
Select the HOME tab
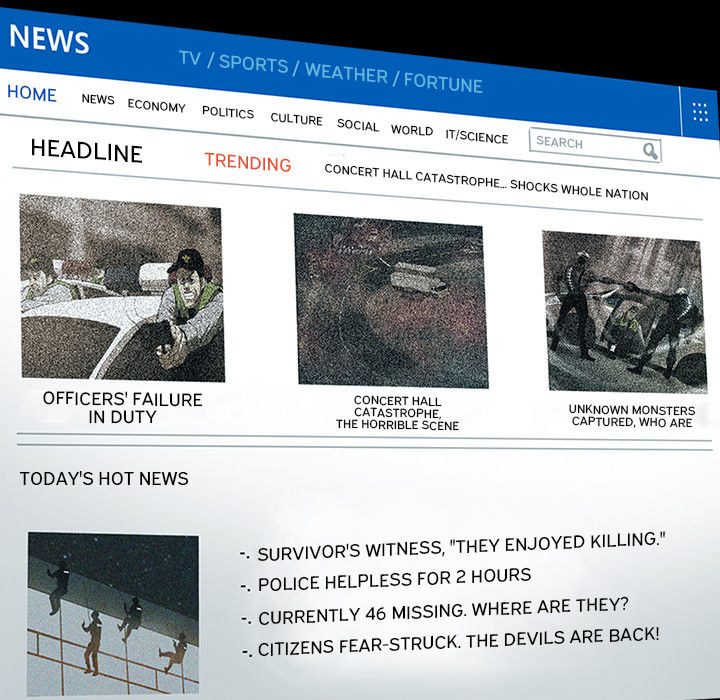[32, 93]
